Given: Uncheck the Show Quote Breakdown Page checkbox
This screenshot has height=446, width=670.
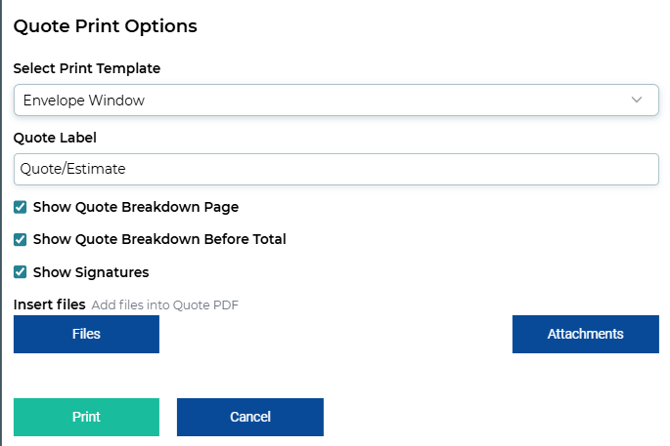Looking at the screenshot, I should (20, 207).
